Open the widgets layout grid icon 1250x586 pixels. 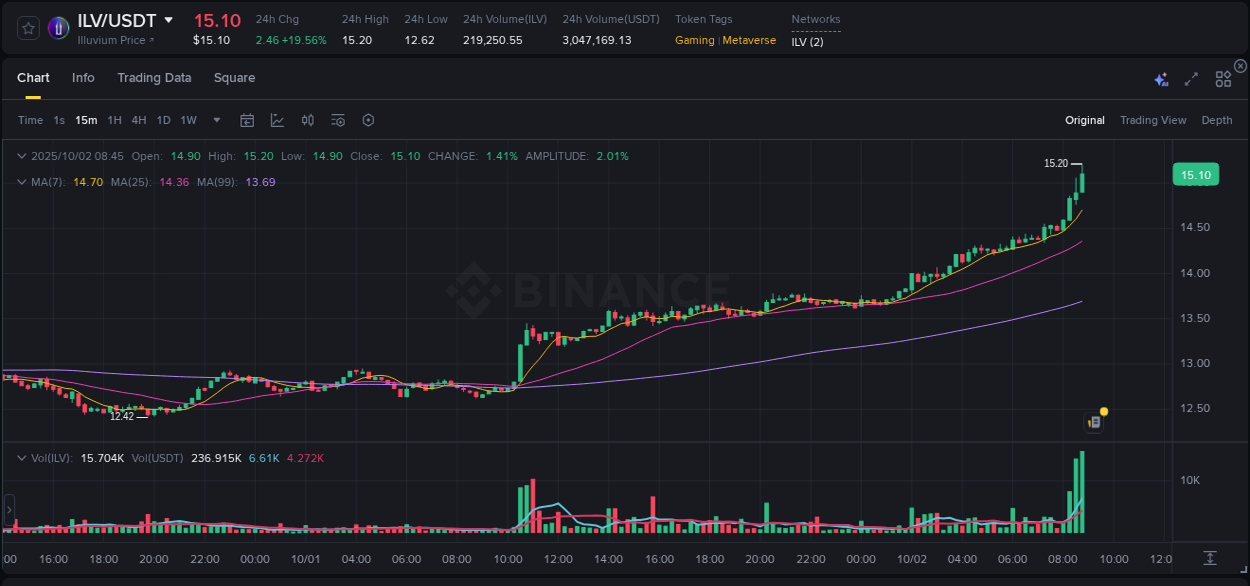coord(1223,78)
